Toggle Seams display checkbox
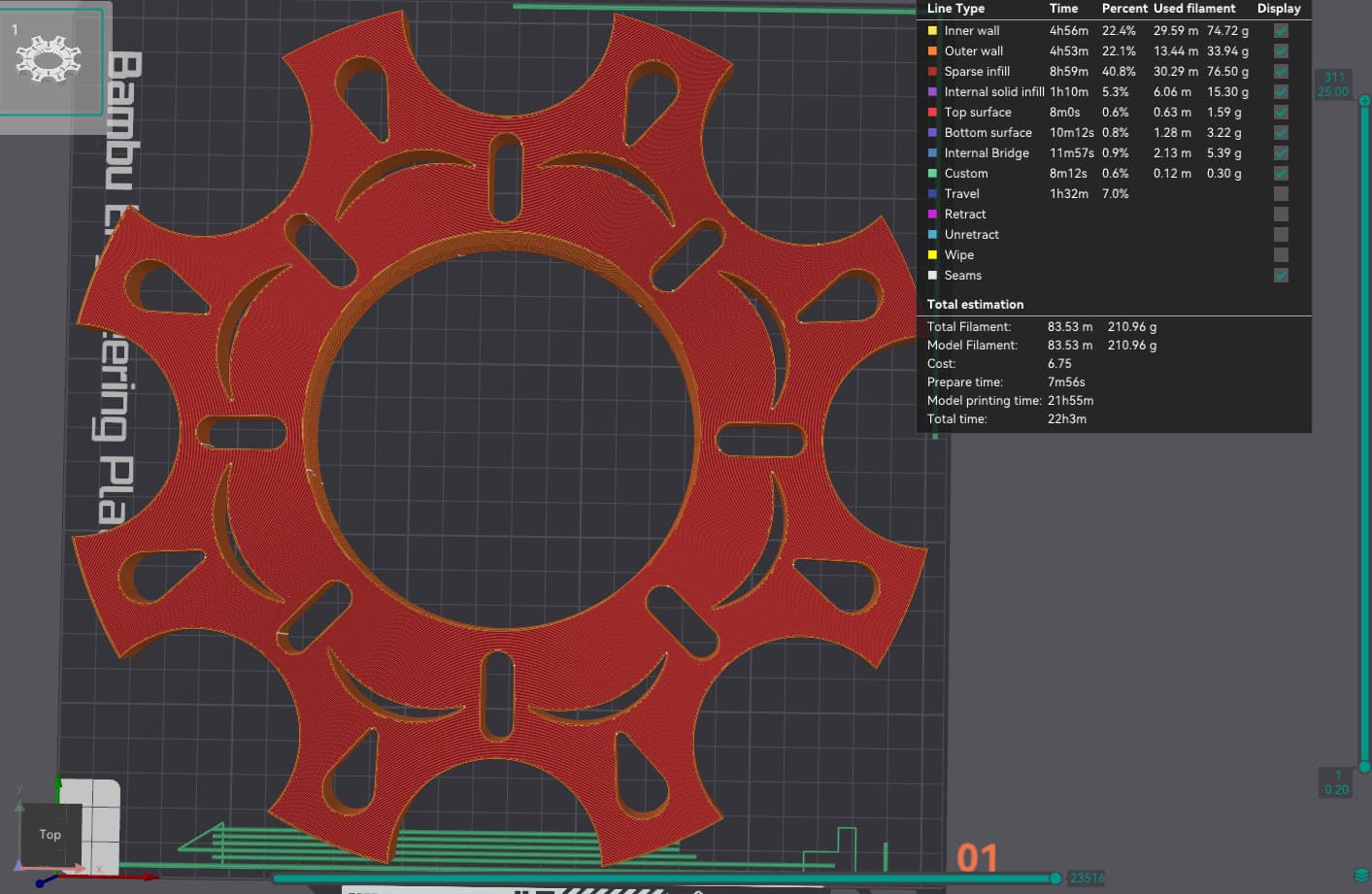The width and height of the screenshot is (1372, 894). (1281, 276)
